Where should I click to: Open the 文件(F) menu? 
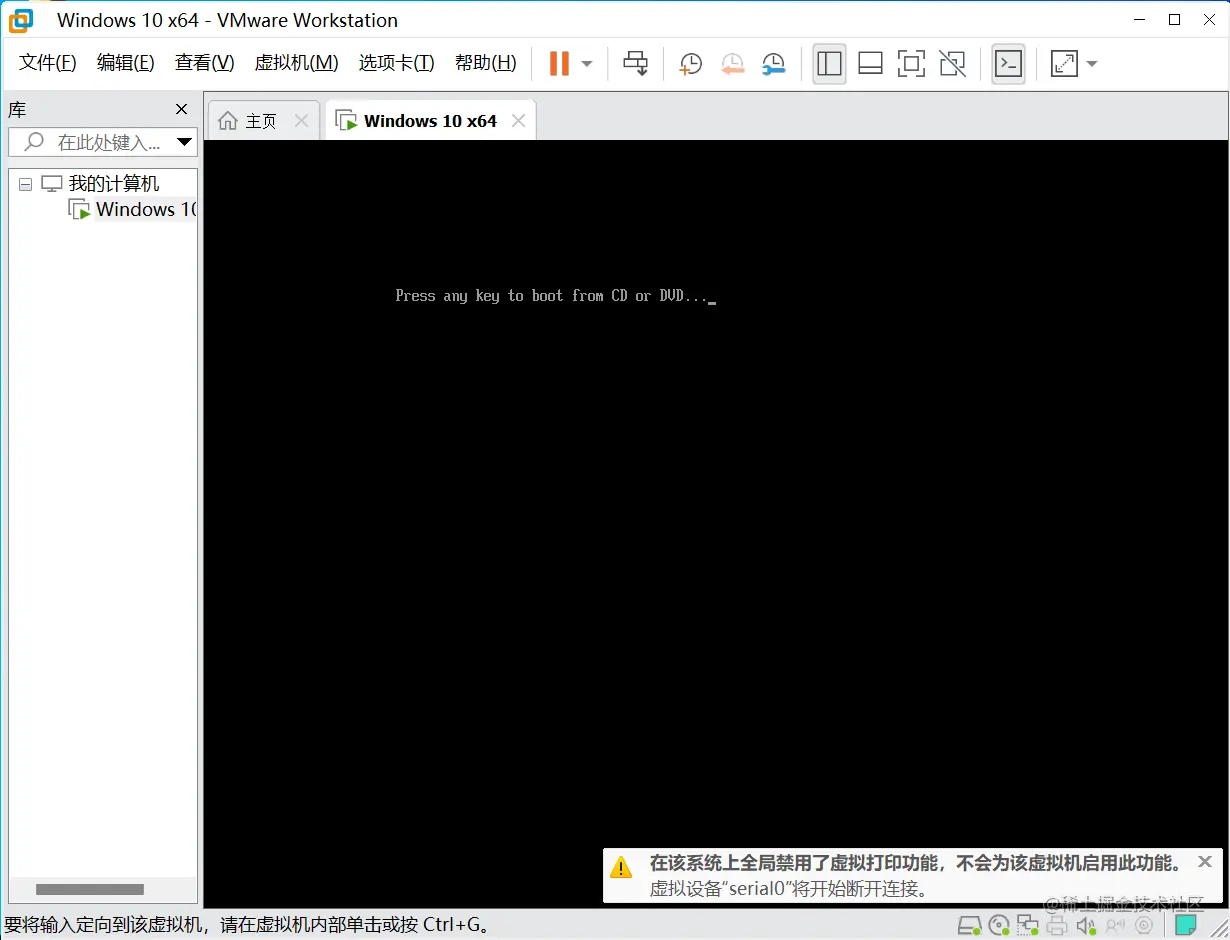[x=48, y=63]
